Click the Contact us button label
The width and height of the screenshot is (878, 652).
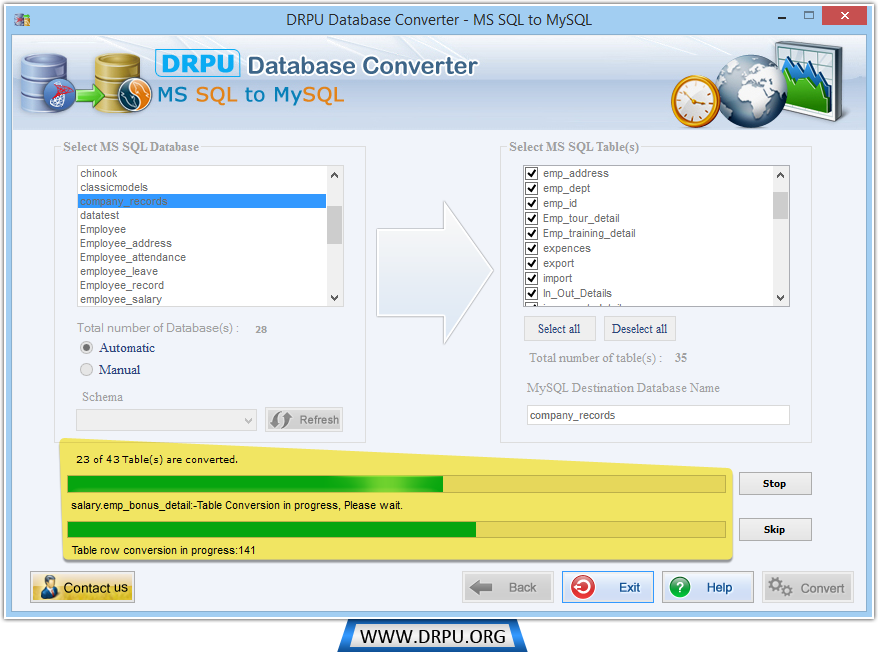(96, 588)
